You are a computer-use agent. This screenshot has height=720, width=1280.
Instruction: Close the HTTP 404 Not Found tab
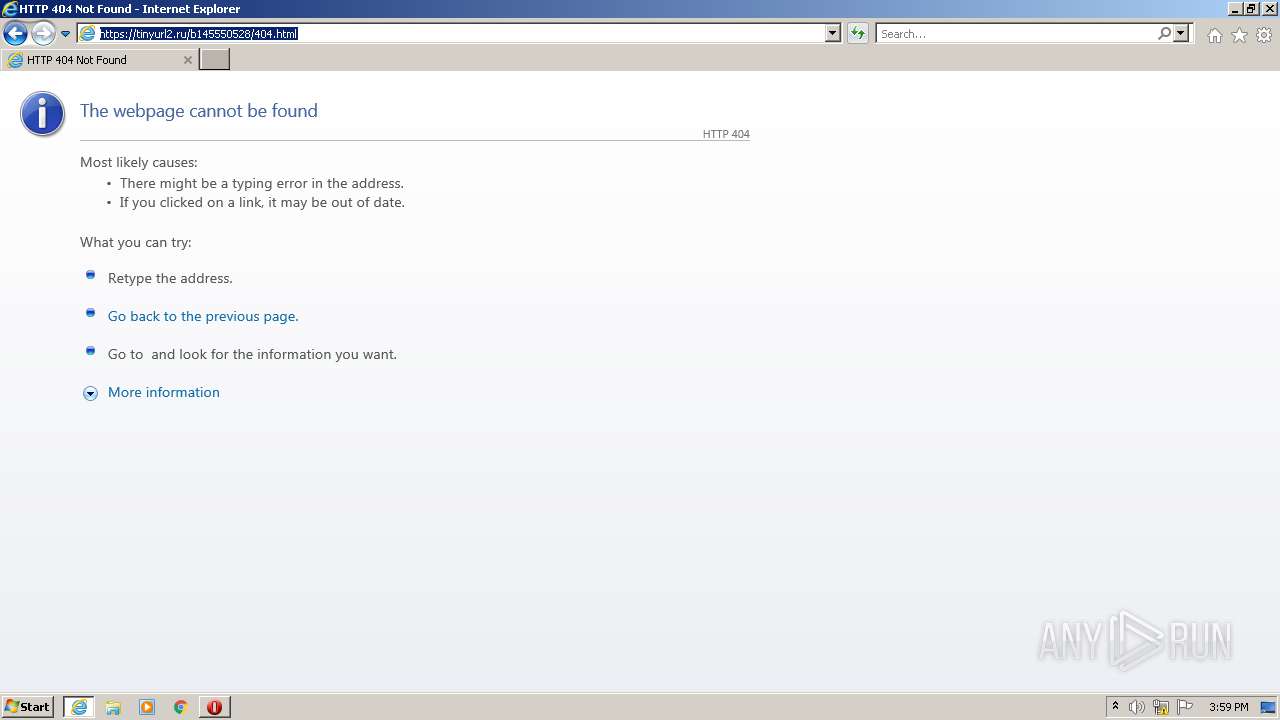[187, 60]
